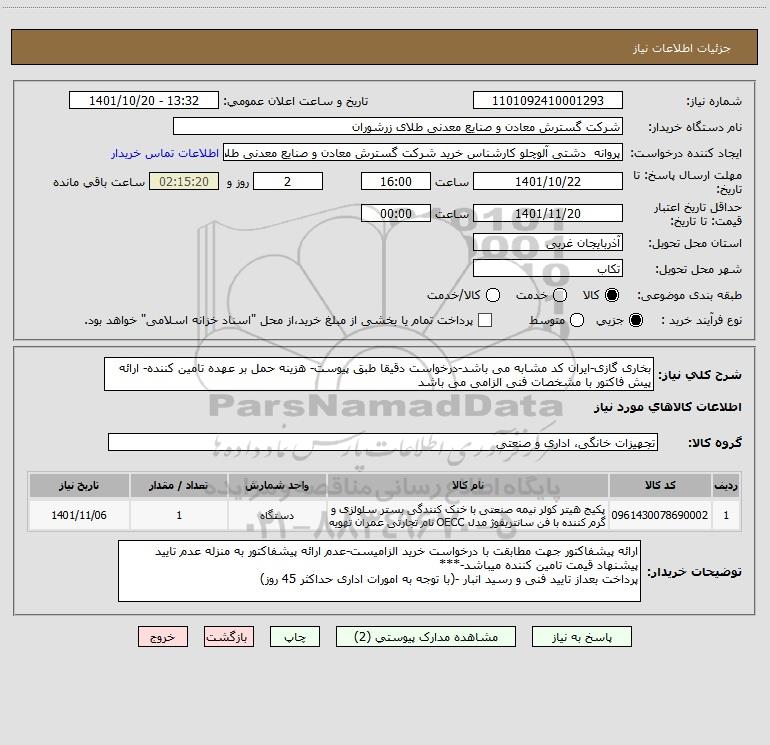Toggle the اسناد خزانه اسلامی payment checkbox

pos(485,320)
